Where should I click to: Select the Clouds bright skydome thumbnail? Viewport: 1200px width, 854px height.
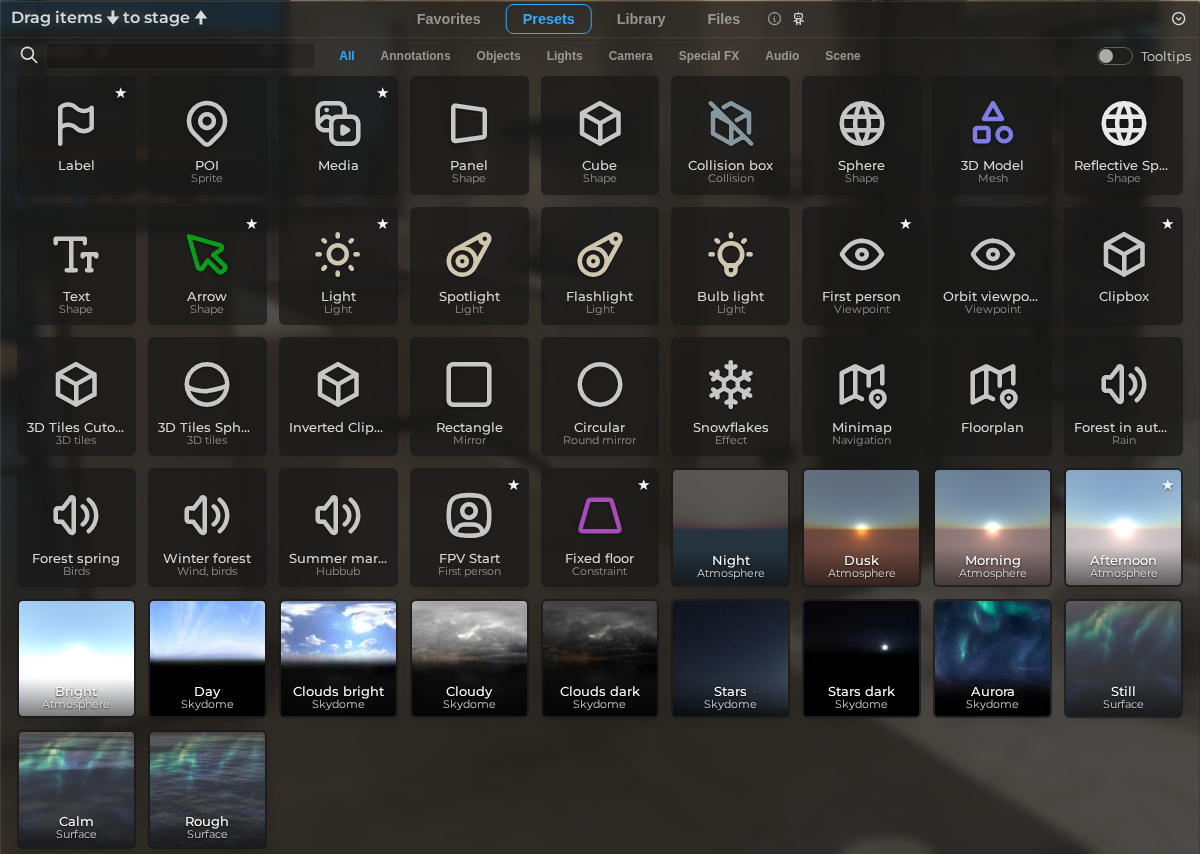(338, 659)
